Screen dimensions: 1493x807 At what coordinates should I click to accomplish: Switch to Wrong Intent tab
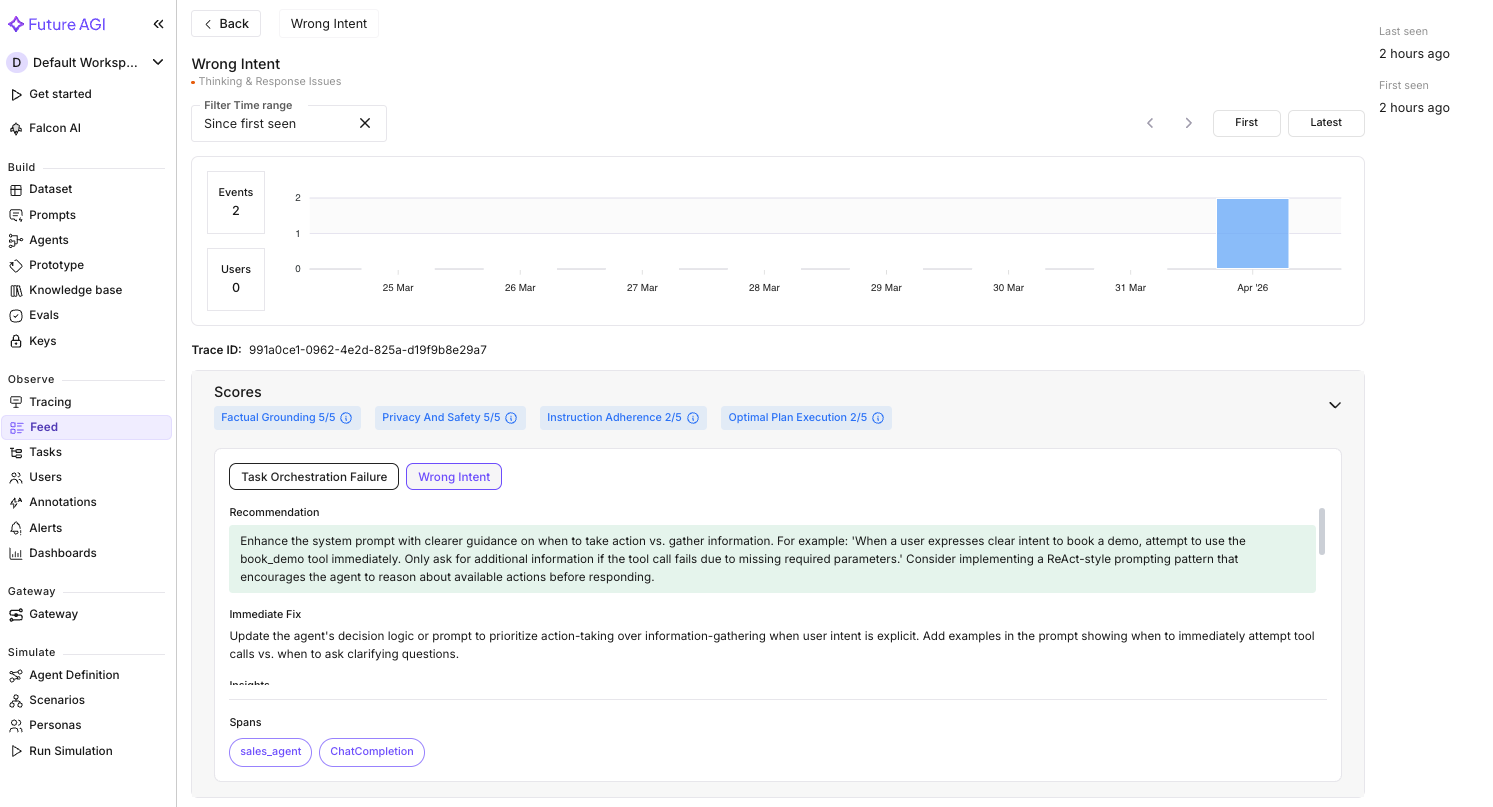coord(453,476)
